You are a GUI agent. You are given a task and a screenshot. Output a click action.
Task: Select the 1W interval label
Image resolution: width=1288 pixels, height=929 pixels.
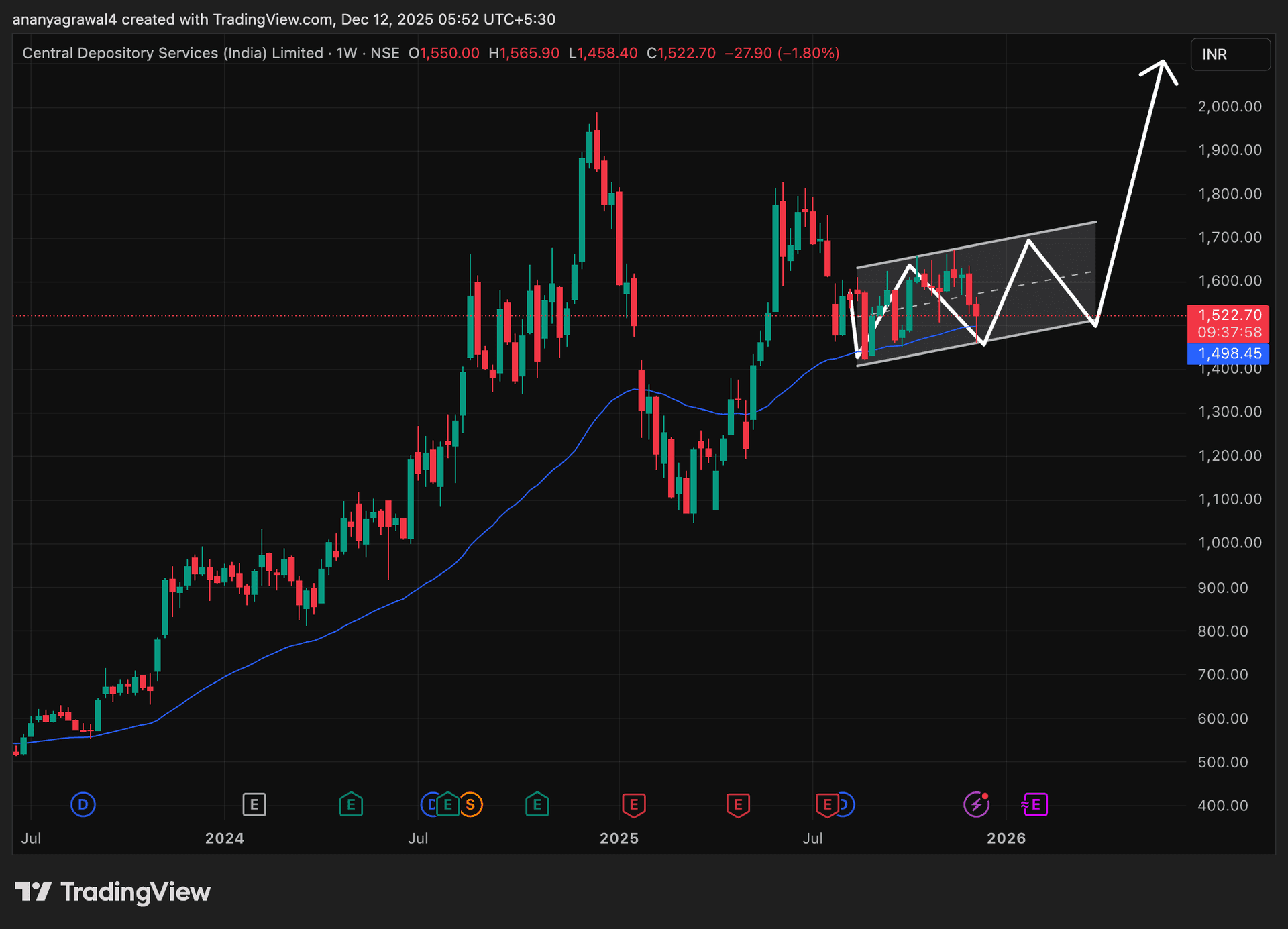[347, 53]
